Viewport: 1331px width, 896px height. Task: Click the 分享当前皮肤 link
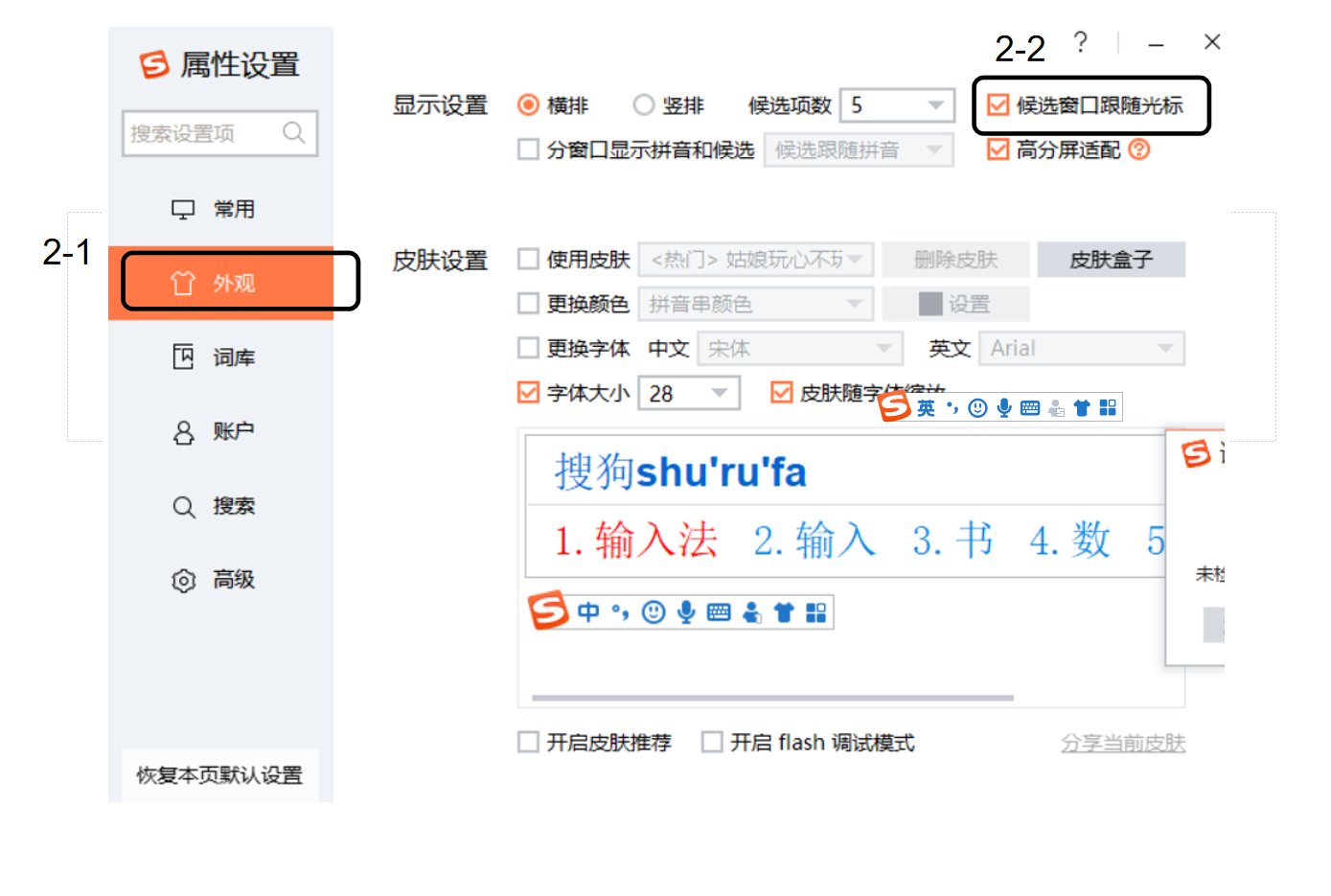pyautogui.click(x=1123, y=742)
